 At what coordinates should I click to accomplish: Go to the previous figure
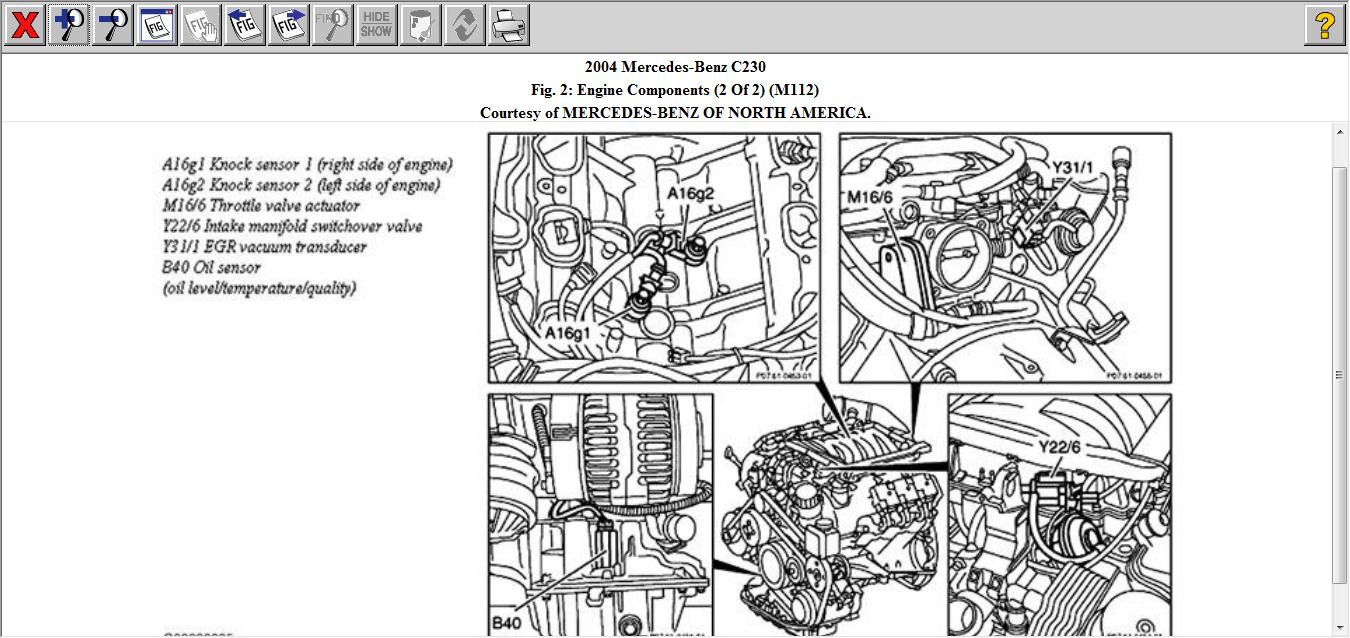(245, 25)
